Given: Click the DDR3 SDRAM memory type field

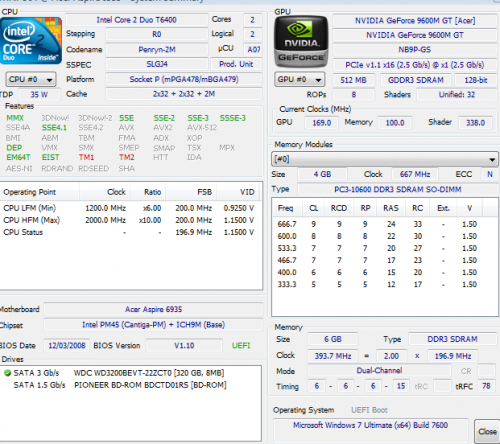Looking at the screenshot, I should (x=452, y=339).
